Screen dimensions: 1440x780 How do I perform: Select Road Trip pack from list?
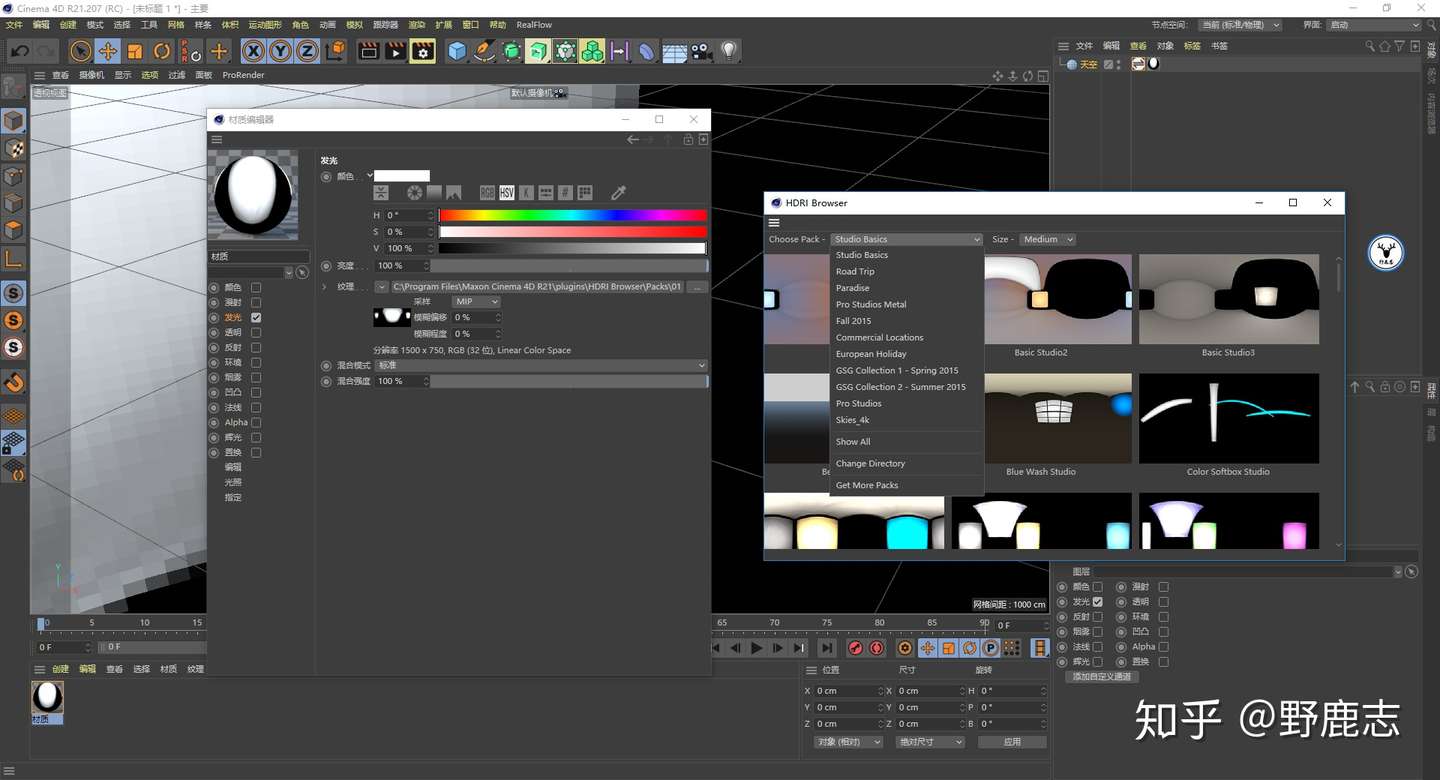(855, 271)
